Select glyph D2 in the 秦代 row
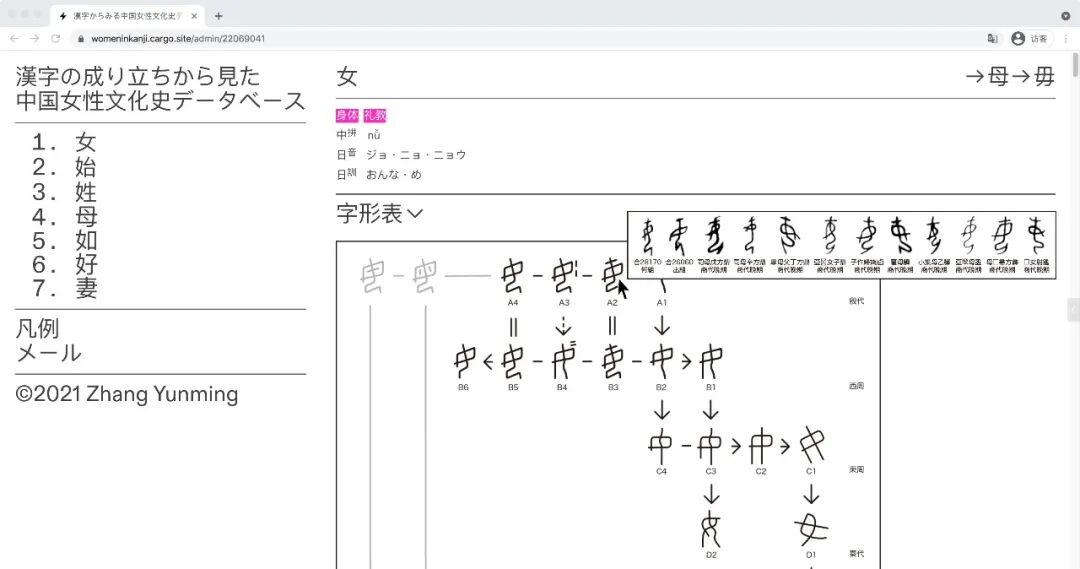This screenshot has height=569, width=1080. click(711, 530)
